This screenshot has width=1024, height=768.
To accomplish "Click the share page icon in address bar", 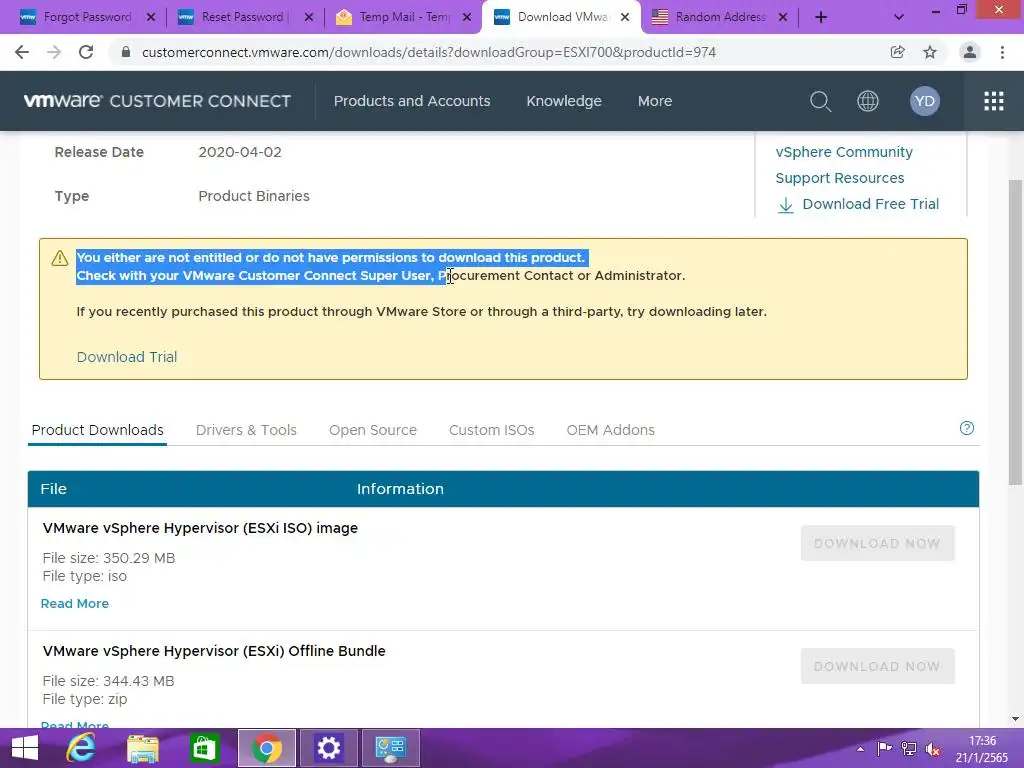I will pos(897,52).
